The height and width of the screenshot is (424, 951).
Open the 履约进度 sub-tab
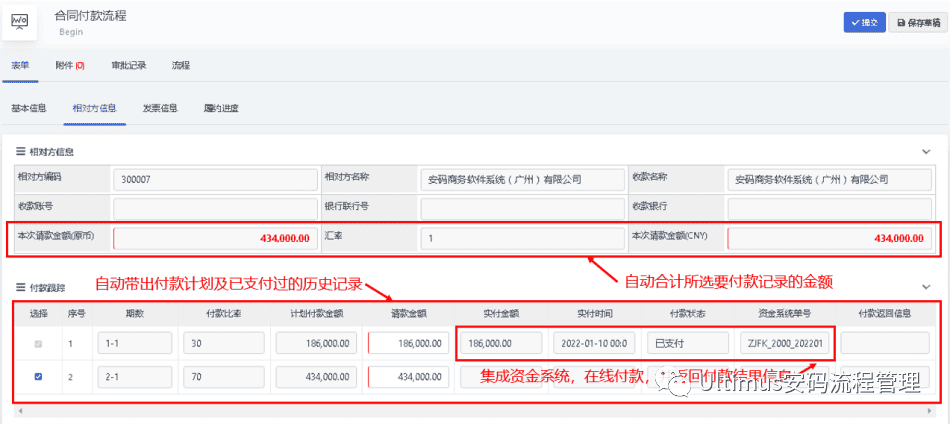click(221, 109)
